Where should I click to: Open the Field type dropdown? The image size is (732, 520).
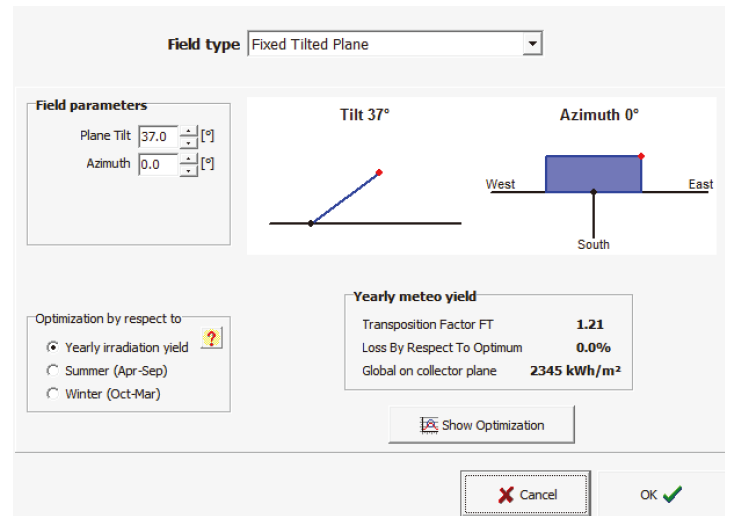533,44
